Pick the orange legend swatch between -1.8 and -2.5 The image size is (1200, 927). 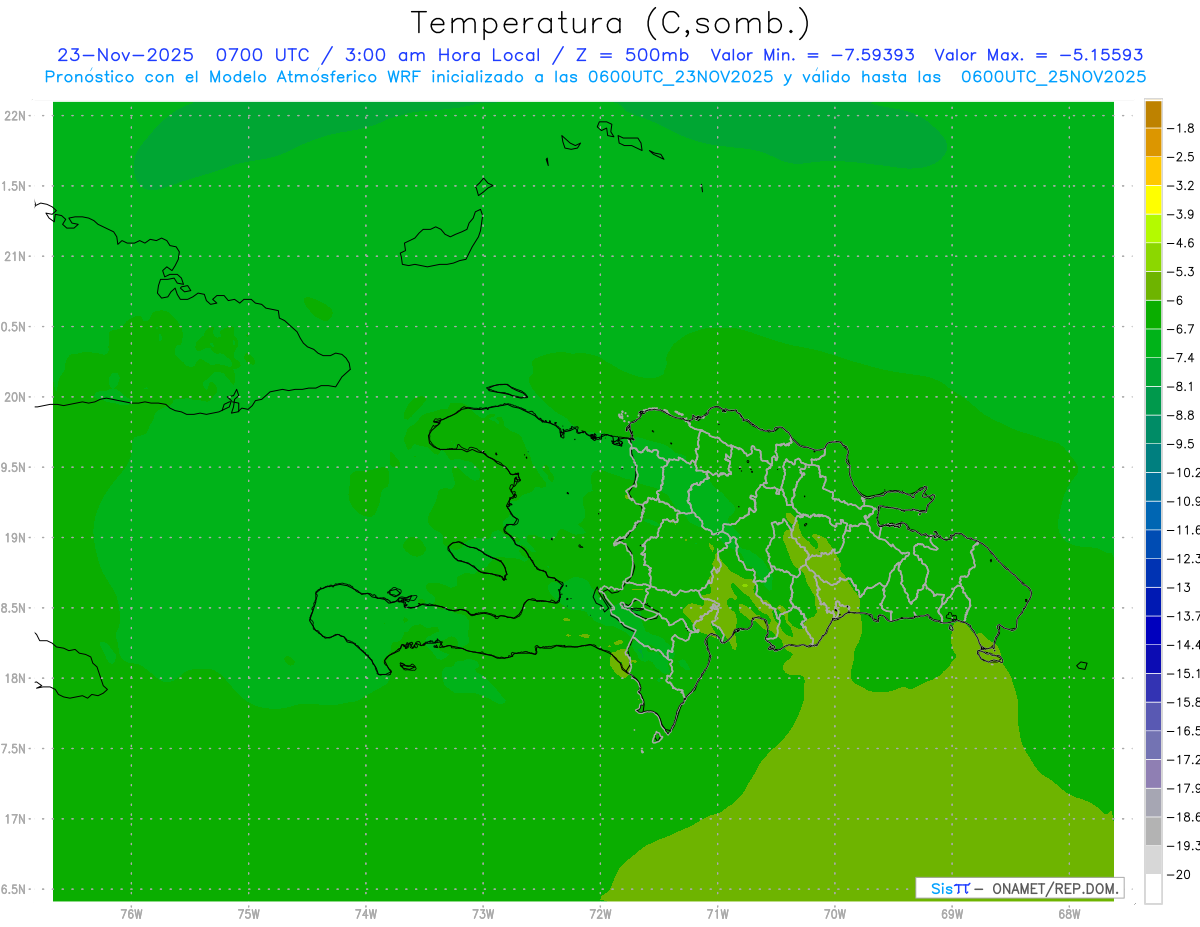(1153, 142)
